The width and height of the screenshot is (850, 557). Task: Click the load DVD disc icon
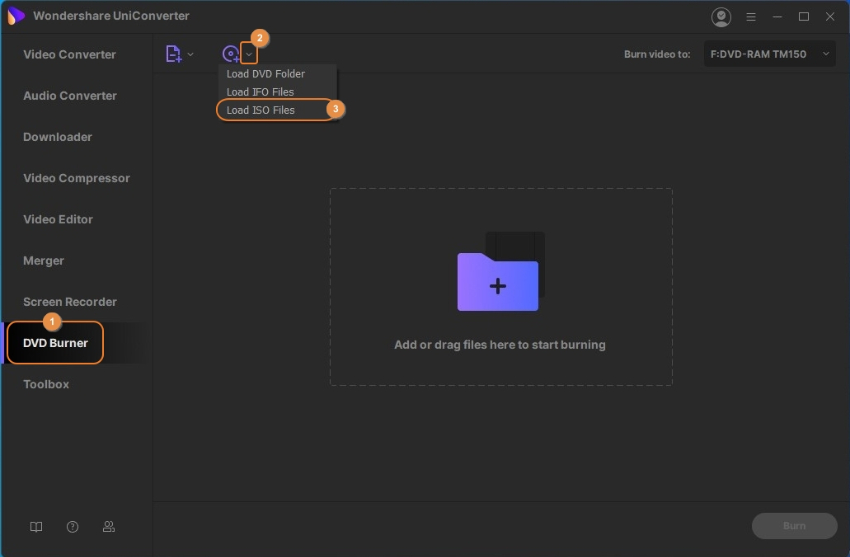(x=230, y=54)
